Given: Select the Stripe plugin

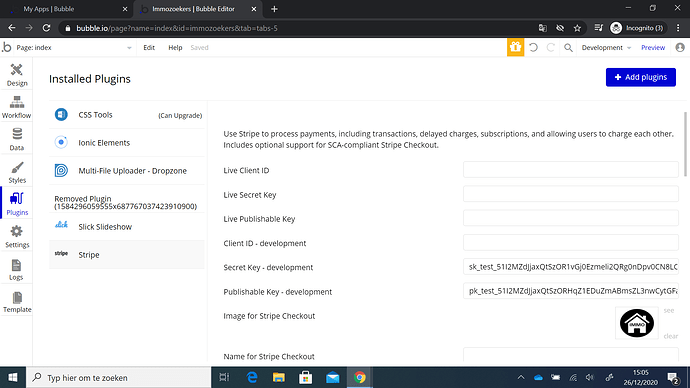Looking at the screenshot, I should [127, 255].
